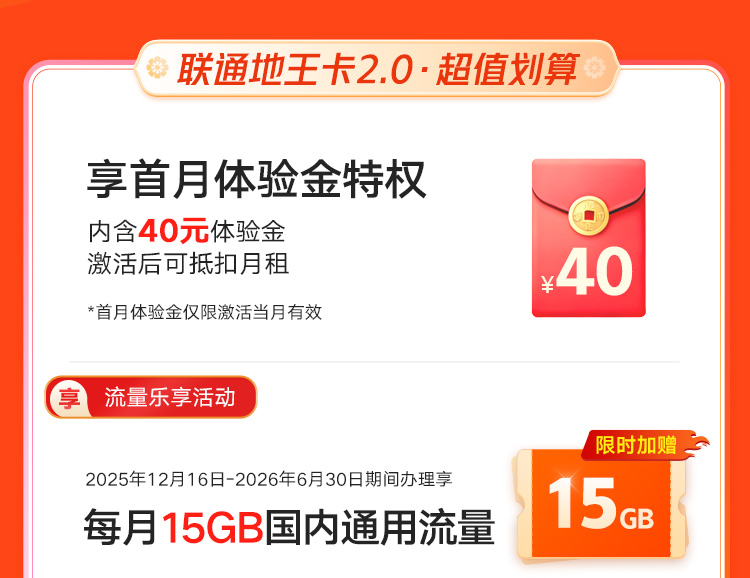Tap the 享首月体验金特权 heading
The width and height of the screenshot is (750, 578).
click(256, 180)
